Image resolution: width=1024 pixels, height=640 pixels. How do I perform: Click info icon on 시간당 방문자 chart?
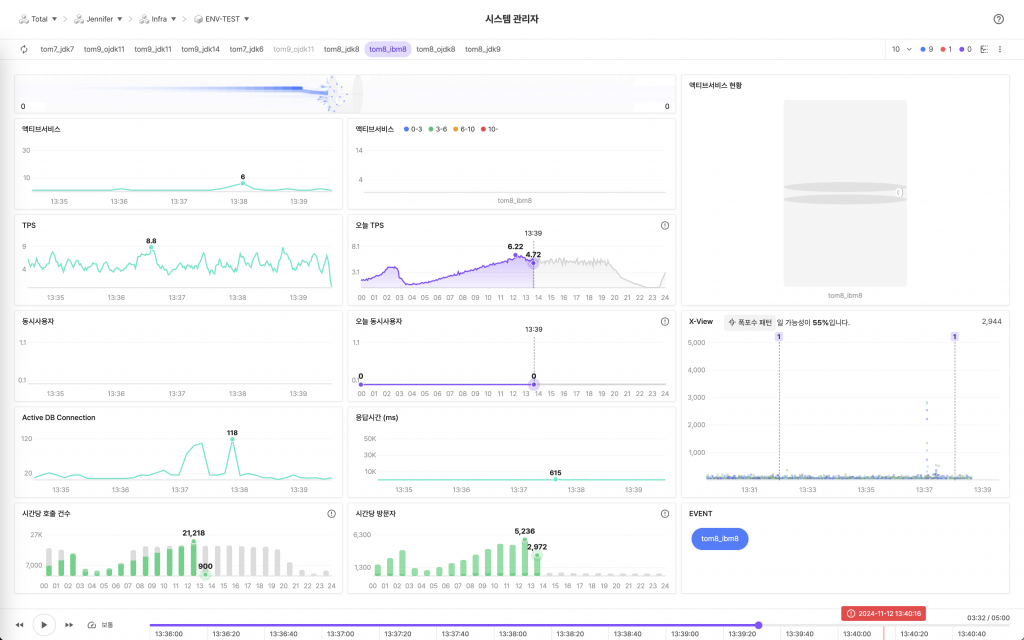(x=665, y=514)
